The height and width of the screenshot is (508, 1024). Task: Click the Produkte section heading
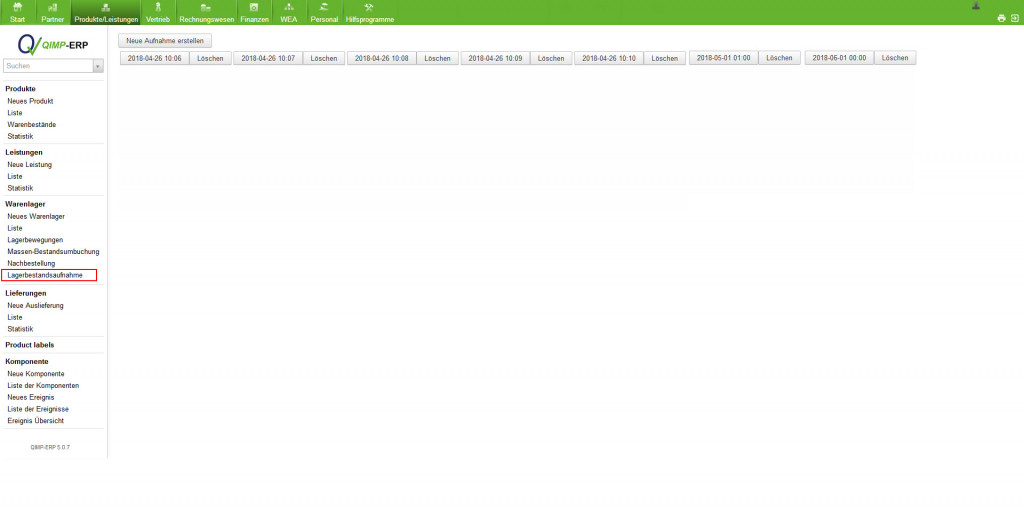tap(20, 88)
